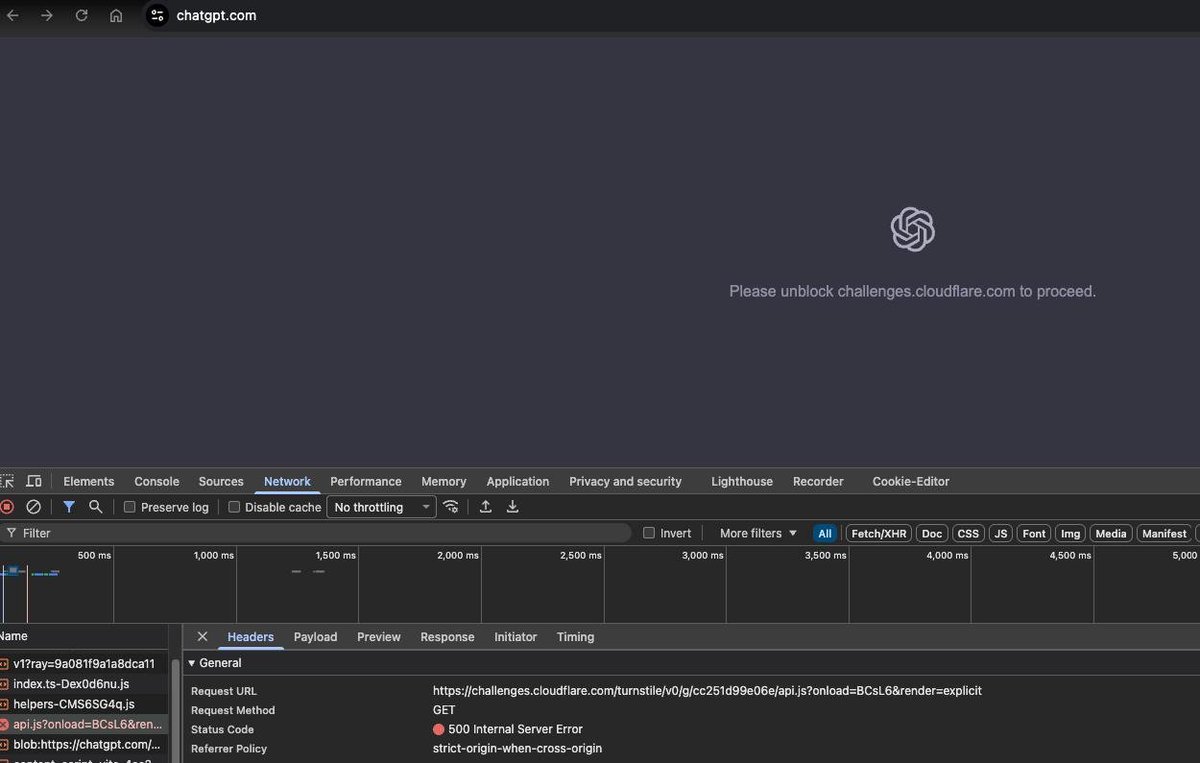Screen dimensions: 1200x763
Task: Filter requests by CSS type
Action: click(968, 533)
